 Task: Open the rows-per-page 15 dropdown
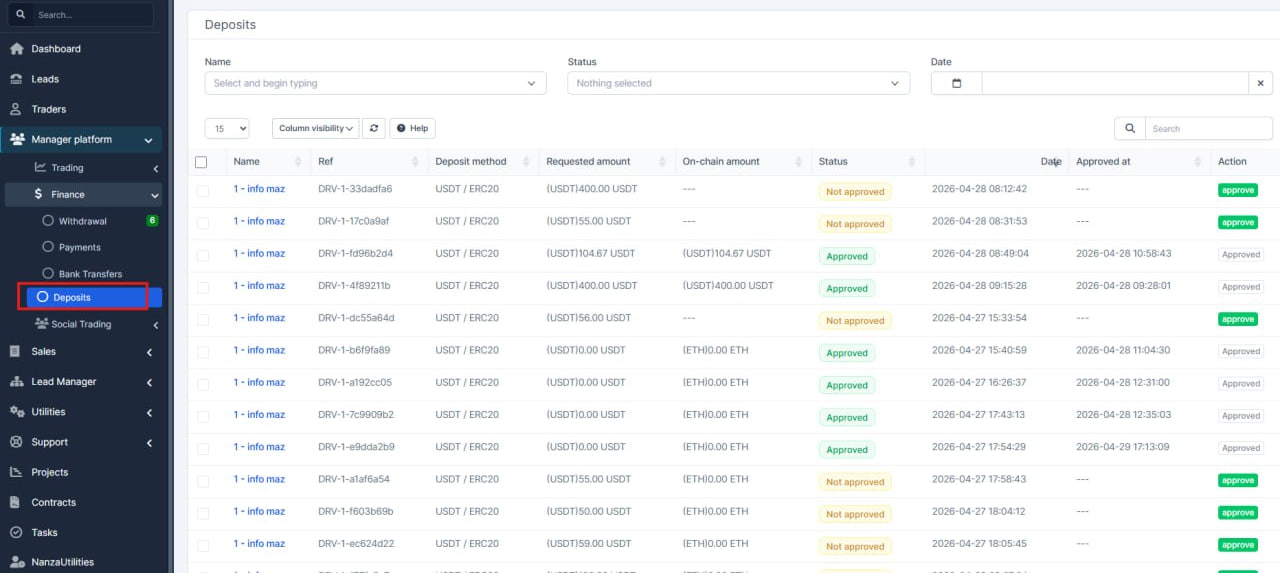pos(227,128)
